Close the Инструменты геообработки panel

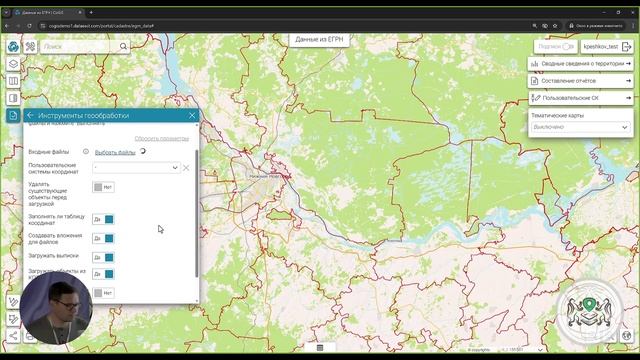192,116
